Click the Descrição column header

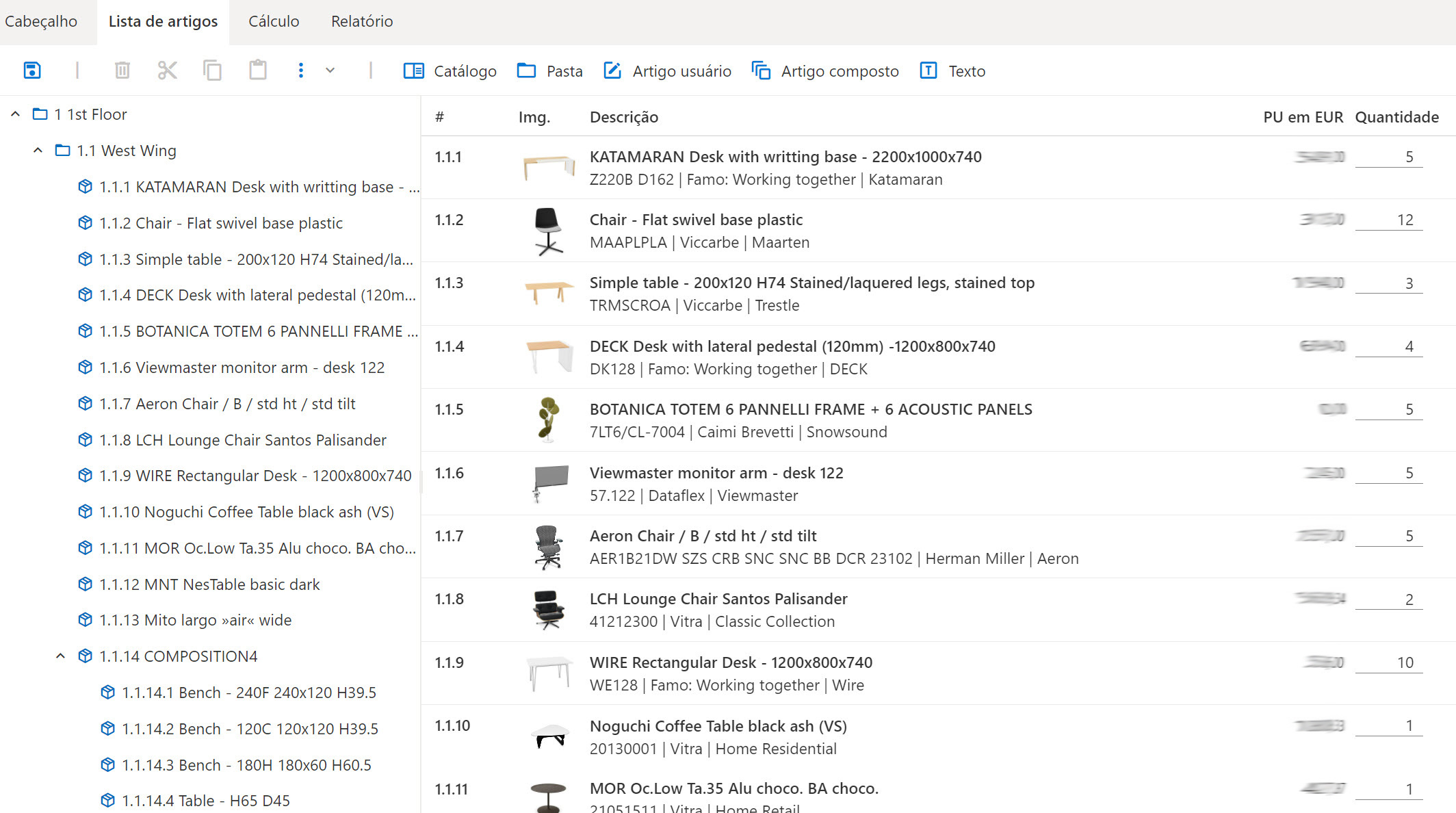point(624,117)
